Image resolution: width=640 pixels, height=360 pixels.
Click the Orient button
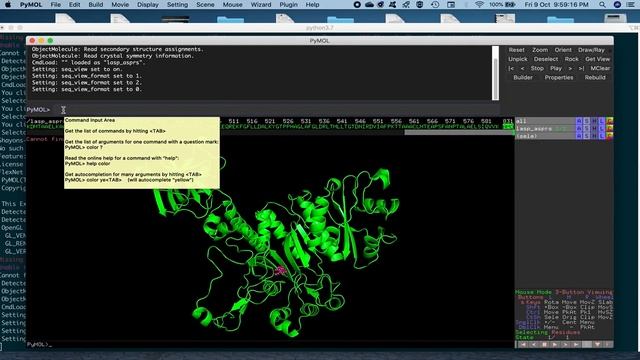(x=563, y=50)
